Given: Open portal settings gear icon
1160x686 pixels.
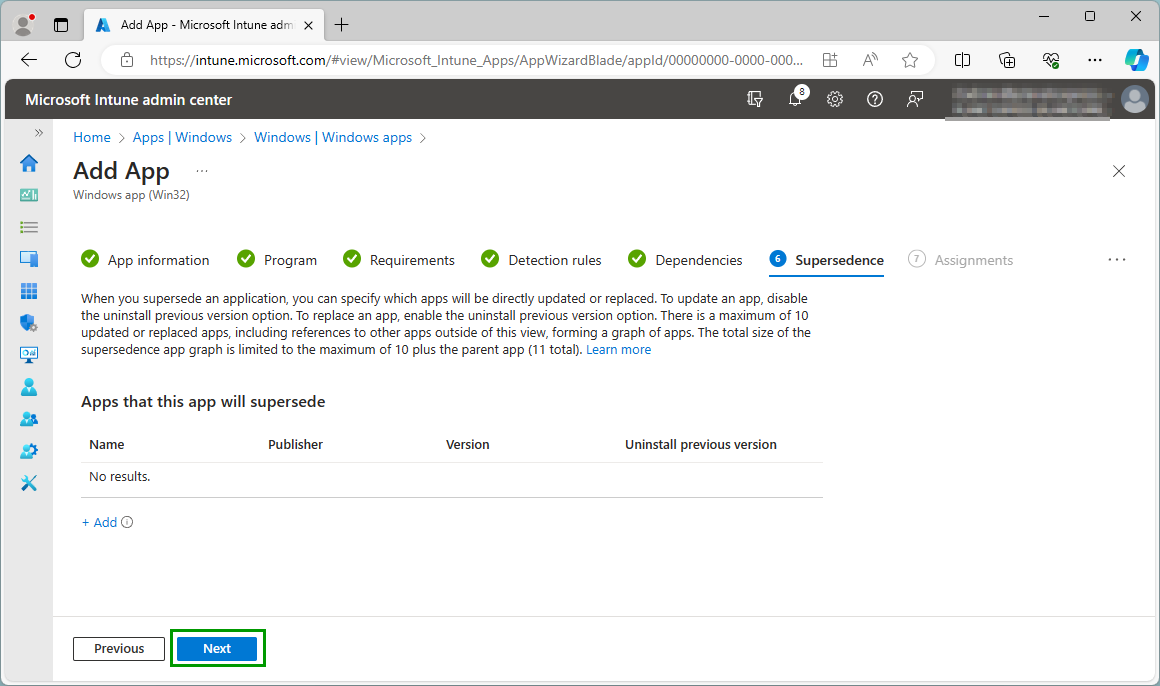Looking at the screenshot, I should pyautogui.click(x=835, y=99).
